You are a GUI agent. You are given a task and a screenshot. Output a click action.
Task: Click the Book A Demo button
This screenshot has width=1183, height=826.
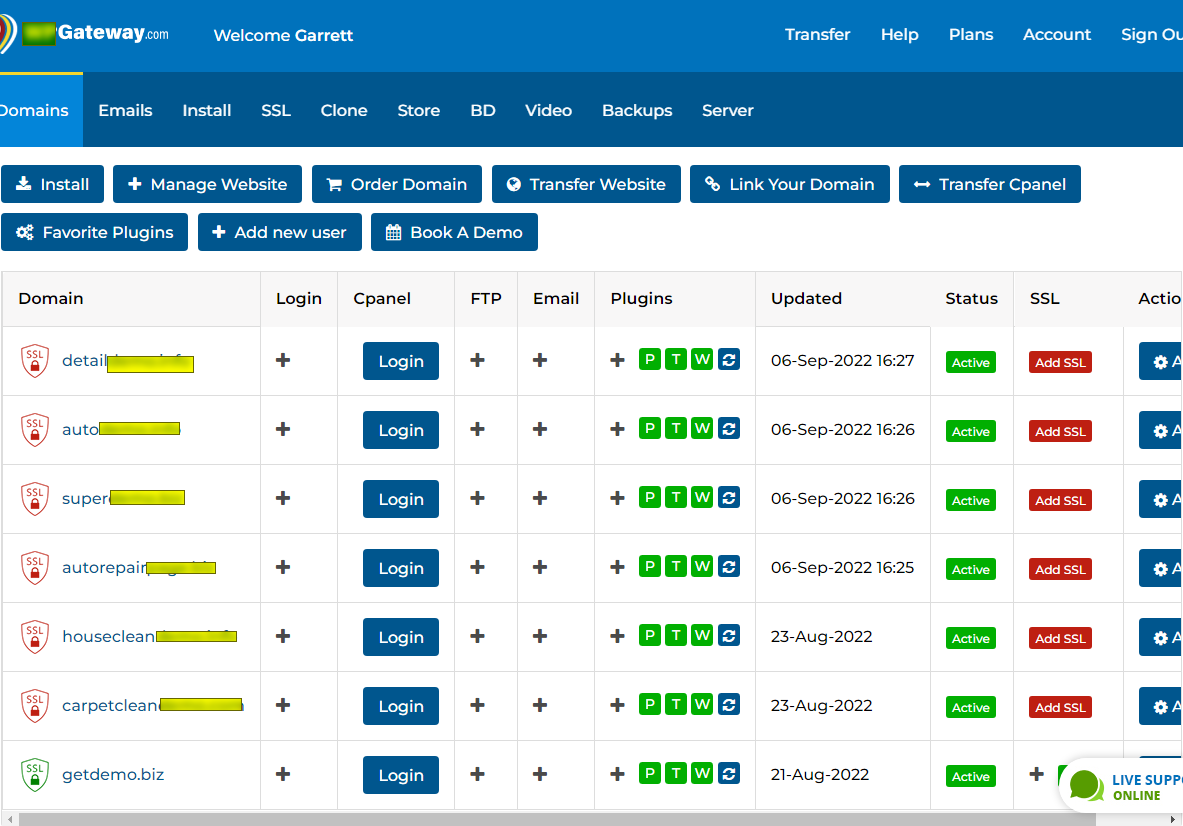click(x=454, y=232)
